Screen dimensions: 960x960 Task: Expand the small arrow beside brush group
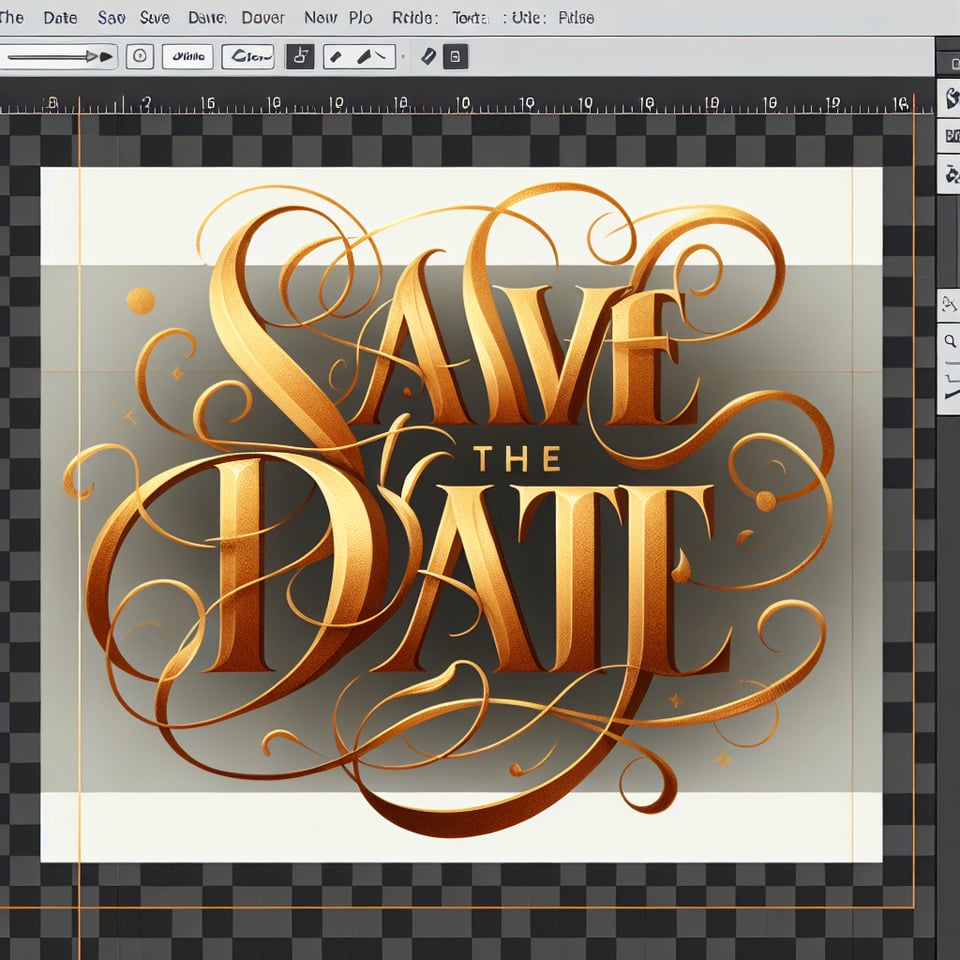[x=402, y=57]
